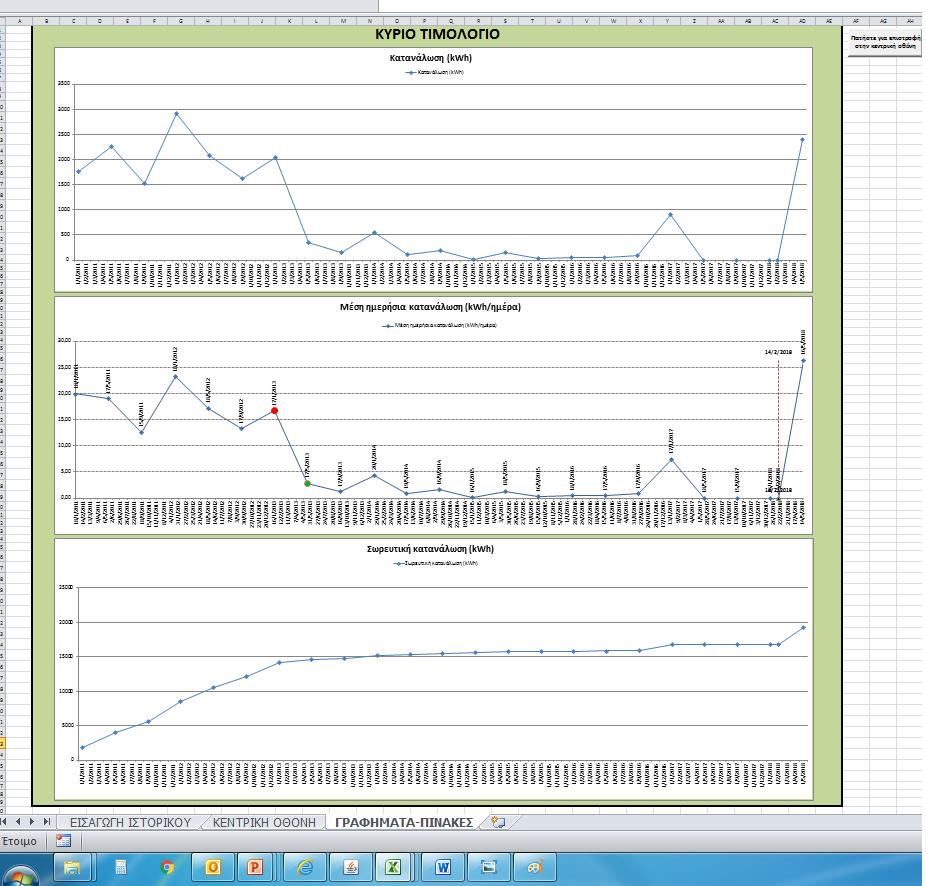Screen dimensions: 926x886
Task: Switch to the Java app on the taskbar
Action: click(351, 868)
